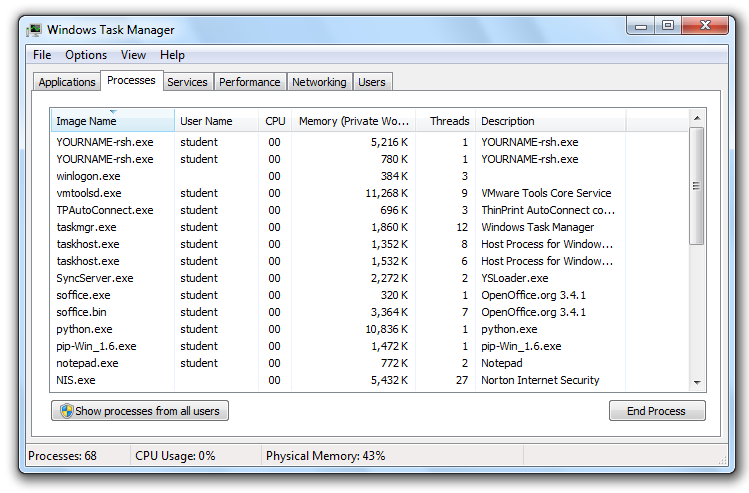
Task: Select the YOURNAME-rsh.exe row with 780 K
Action: coord(369,159)
